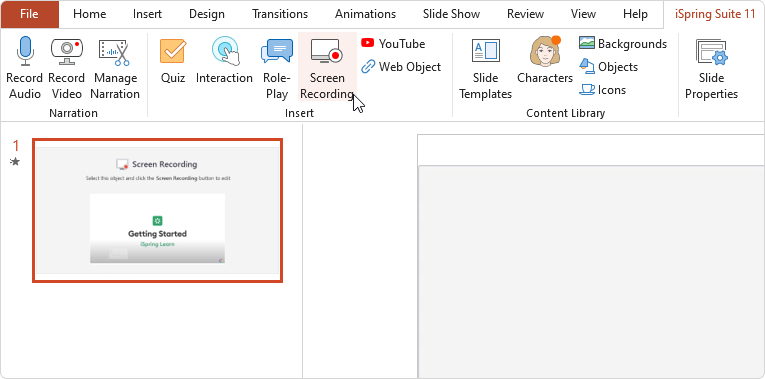Click the Record Audio microphone icon
The image size is (765, 379).
pyautogui.click(x=25, y=51)
